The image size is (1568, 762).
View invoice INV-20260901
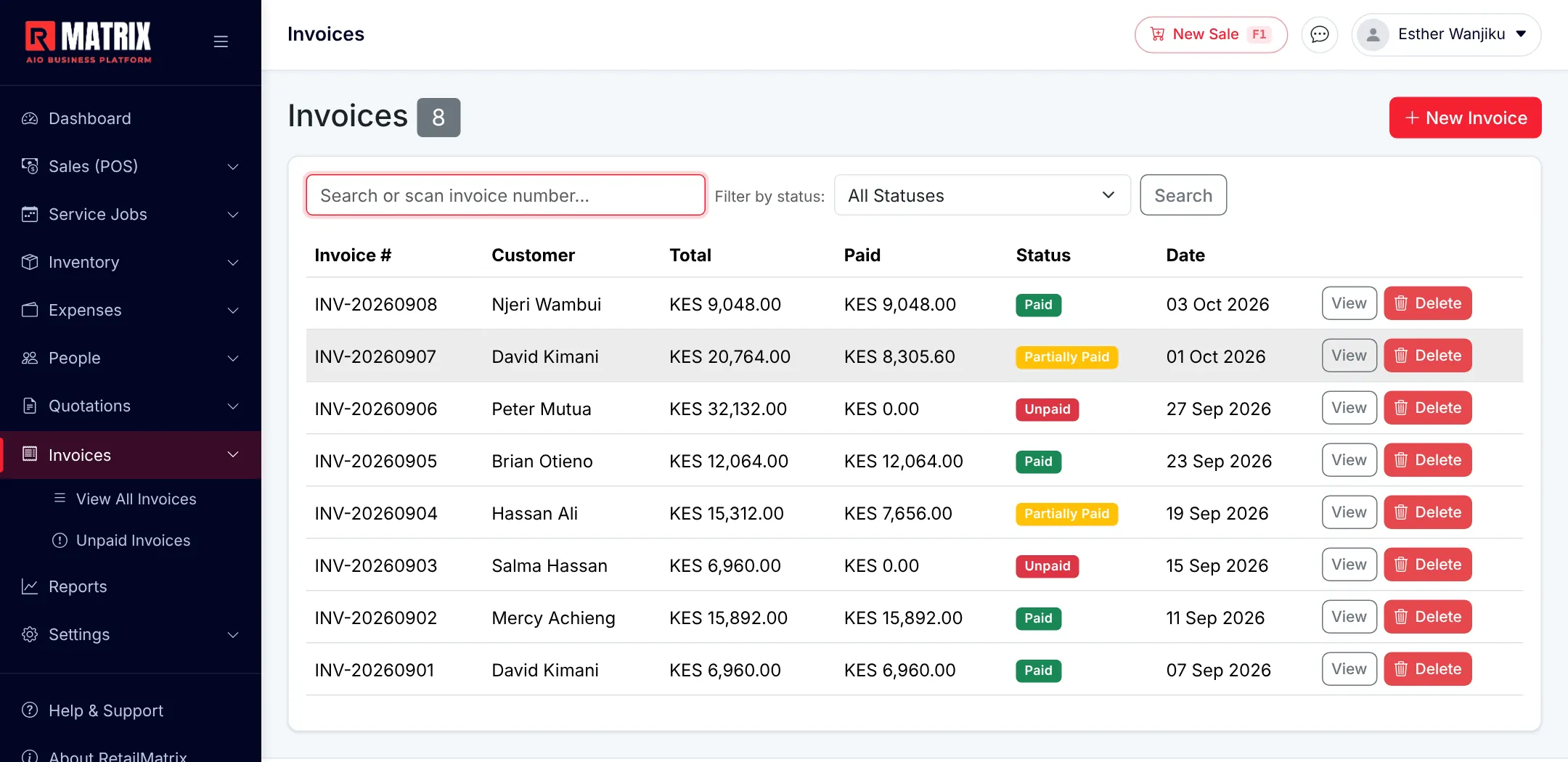pos(1349,669)
